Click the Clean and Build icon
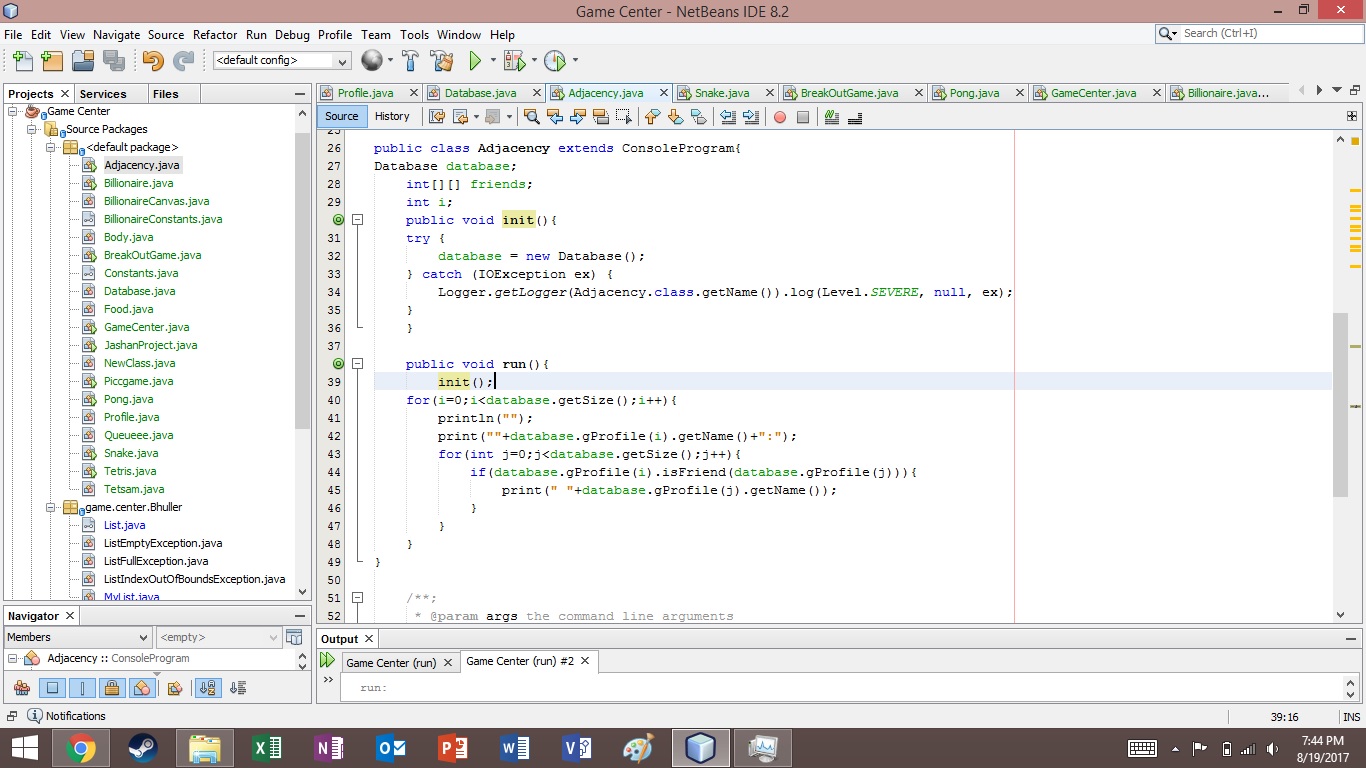The image size is (1366, 768). point(441,60)
